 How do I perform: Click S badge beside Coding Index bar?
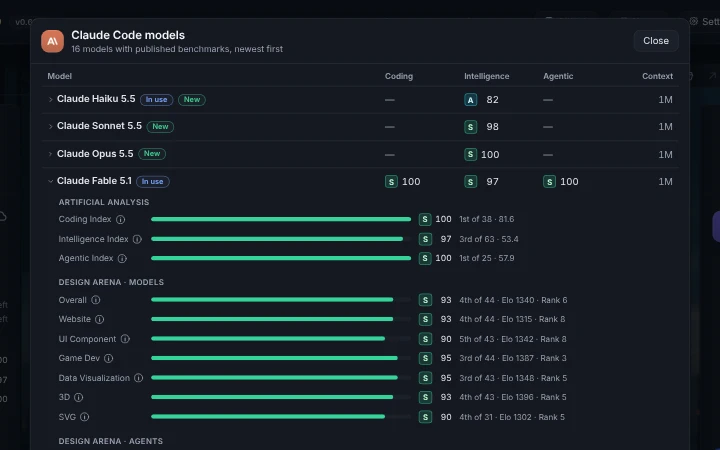425,219
